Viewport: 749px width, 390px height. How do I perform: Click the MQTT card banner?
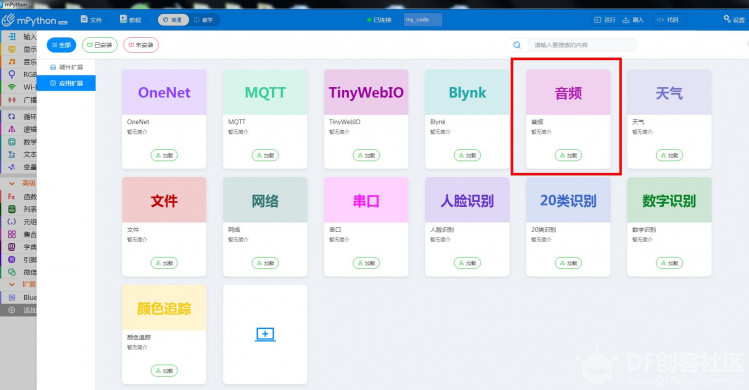[x=265, y=92]
